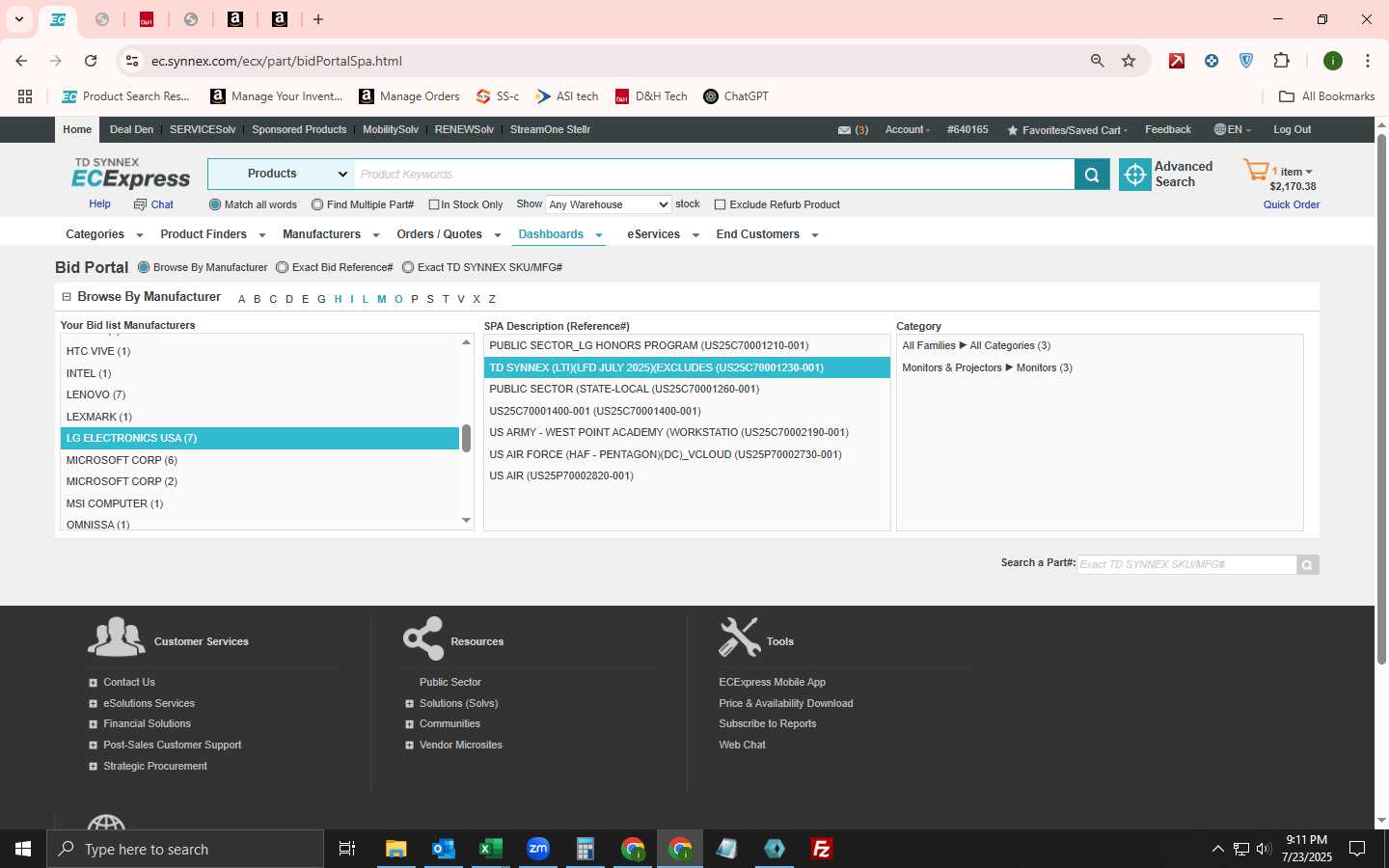
Task: Open the StreamOne Stellr tab
Action: pos(550,130)
